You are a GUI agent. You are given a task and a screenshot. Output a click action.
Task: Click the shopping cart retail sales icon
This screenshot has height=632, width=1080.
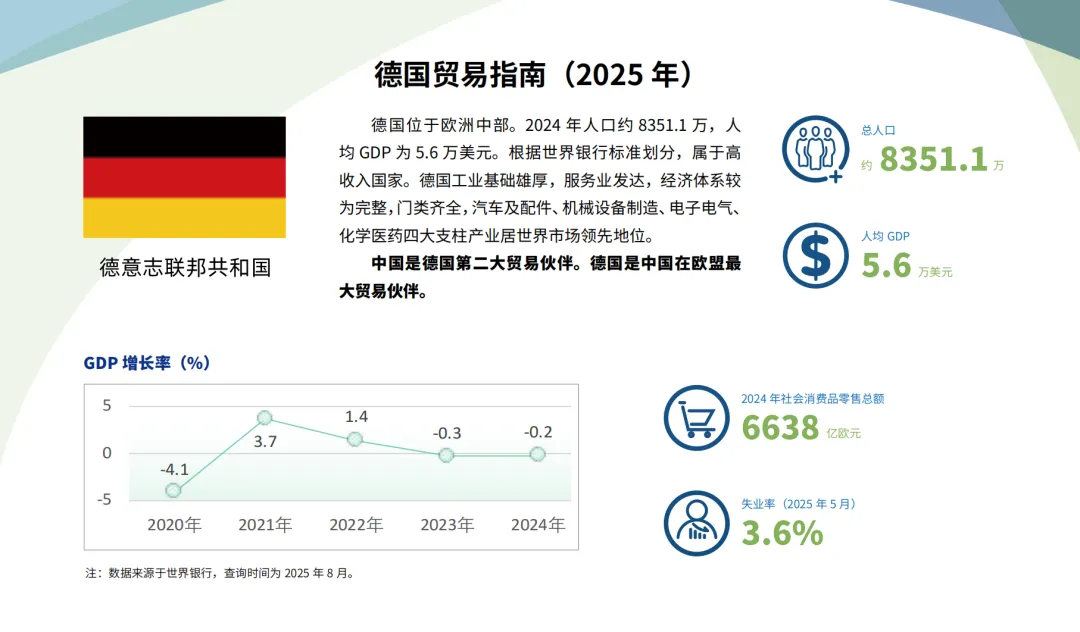[x=695, y=415]
